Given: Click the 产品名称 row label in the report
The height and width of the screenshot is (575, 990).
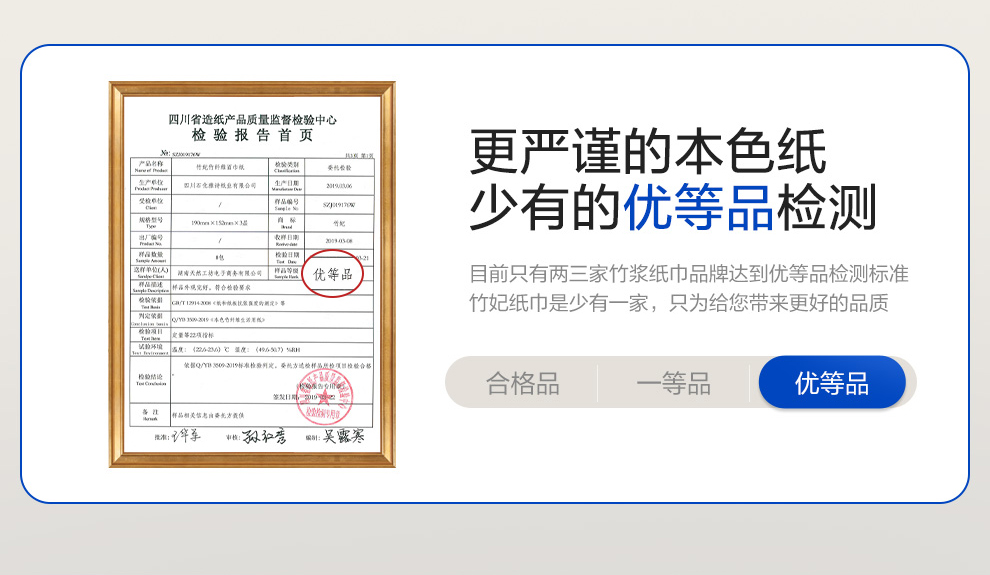Looking at the screenshot, I should 150,167.
